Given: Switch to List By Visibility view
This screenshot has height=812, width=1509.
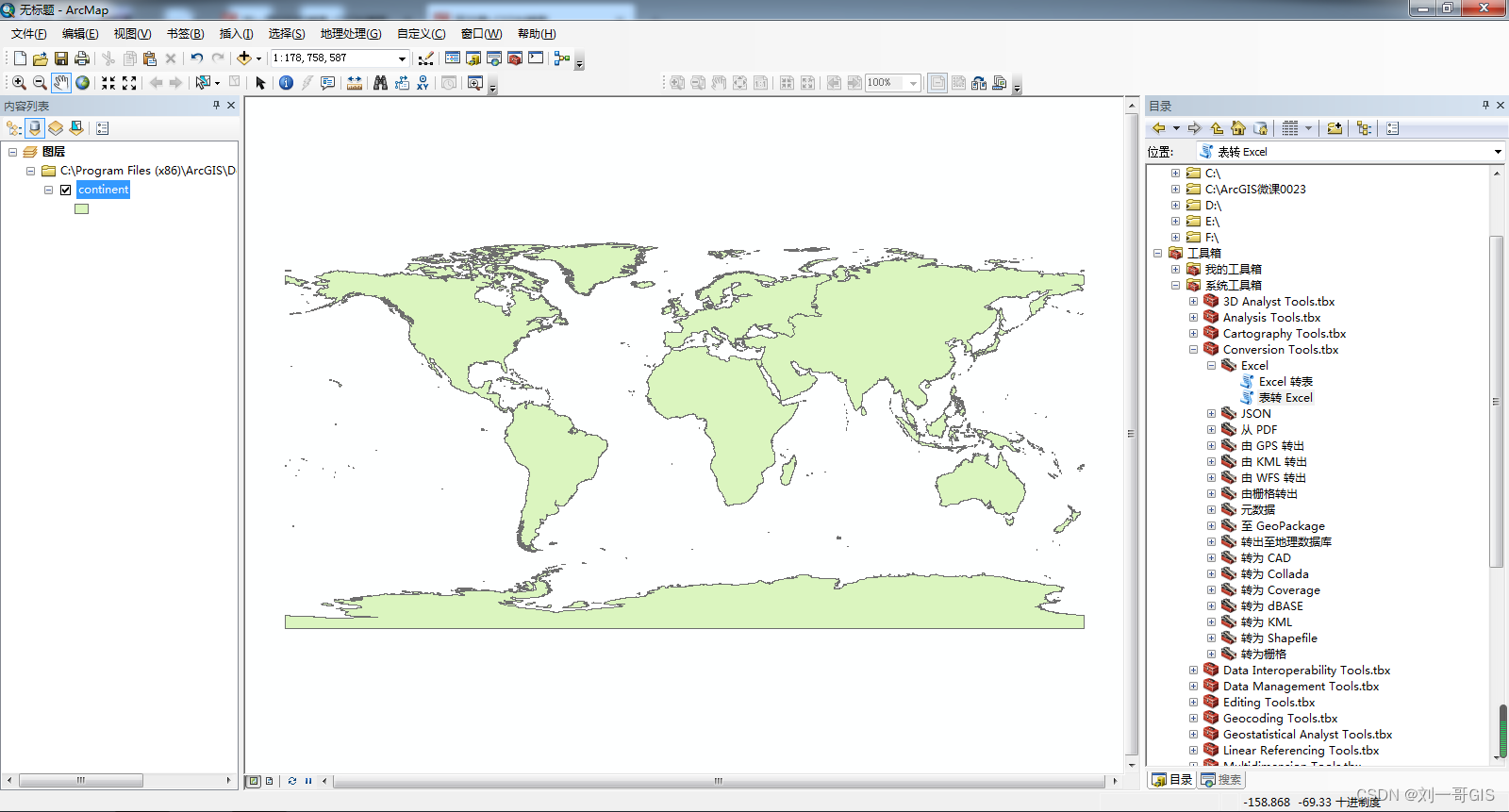Looking at the screenshot, I should pos(56,128).
